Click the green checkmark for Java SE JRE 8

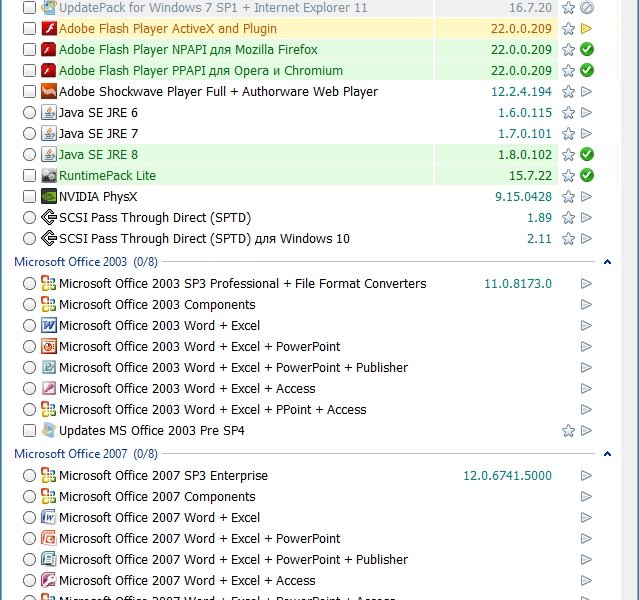(586, 154)
